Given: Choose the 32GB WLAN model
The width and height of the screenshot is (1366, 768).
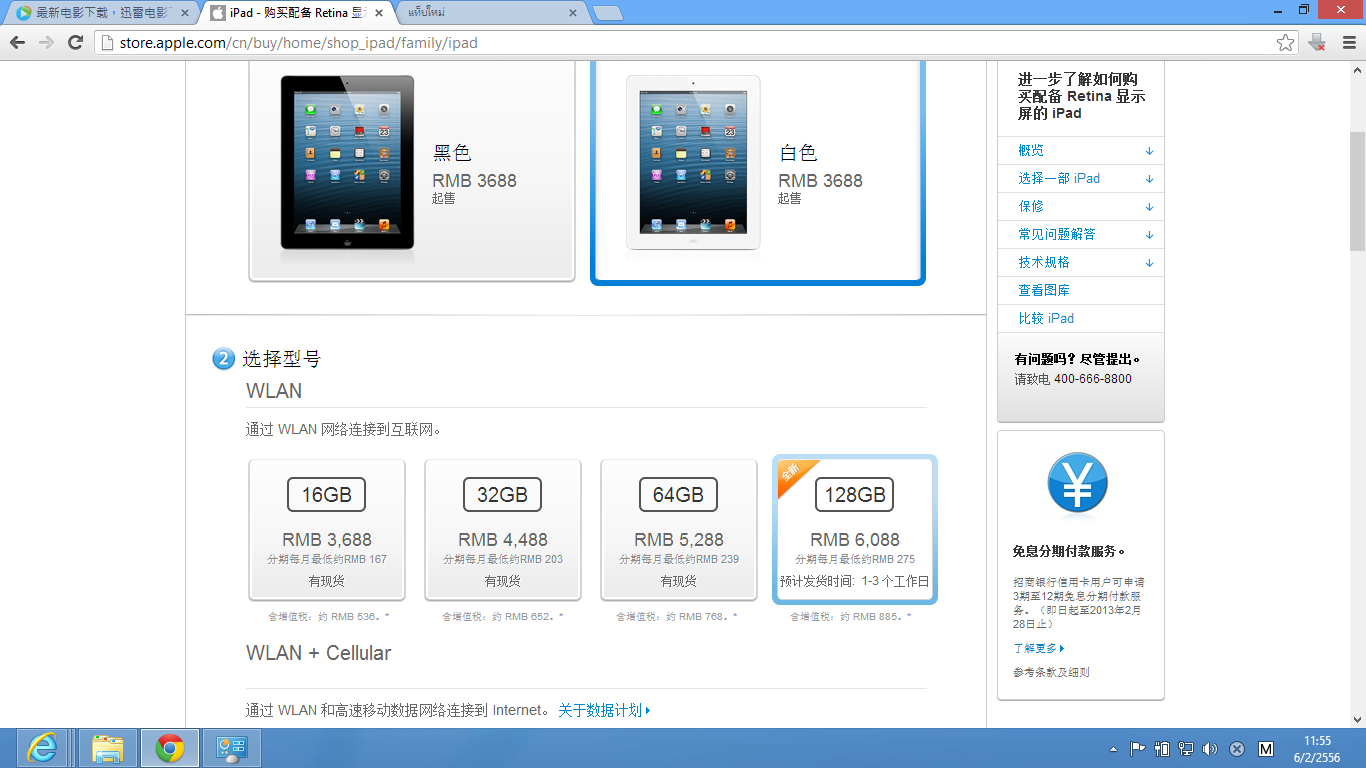Looking at the screenshot, I should click(x=503, y=530).
